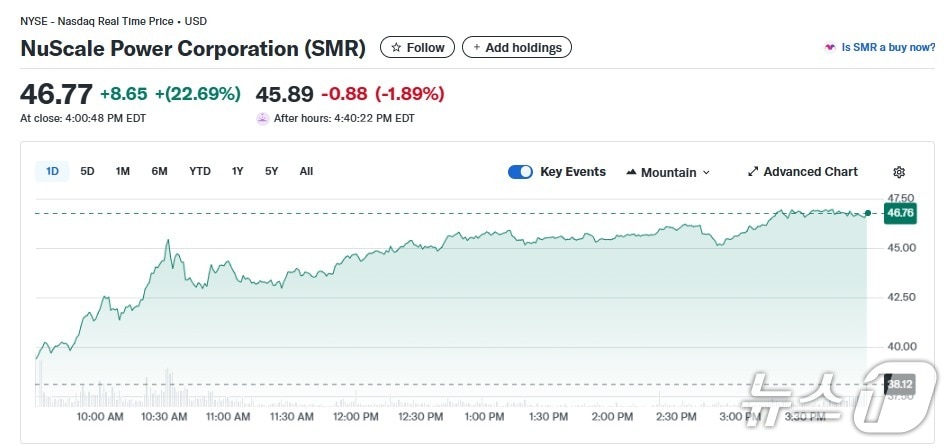Switch to the YTD range
The image size is (952, 448).
pyautogui.click(x=200, y=171)
